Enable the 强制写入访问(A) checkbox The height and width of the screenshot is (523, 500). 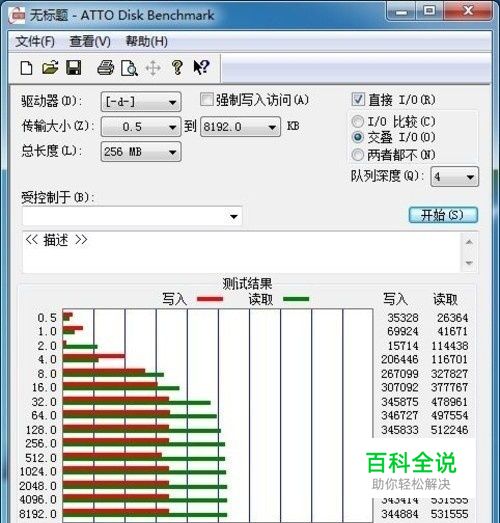206,99
